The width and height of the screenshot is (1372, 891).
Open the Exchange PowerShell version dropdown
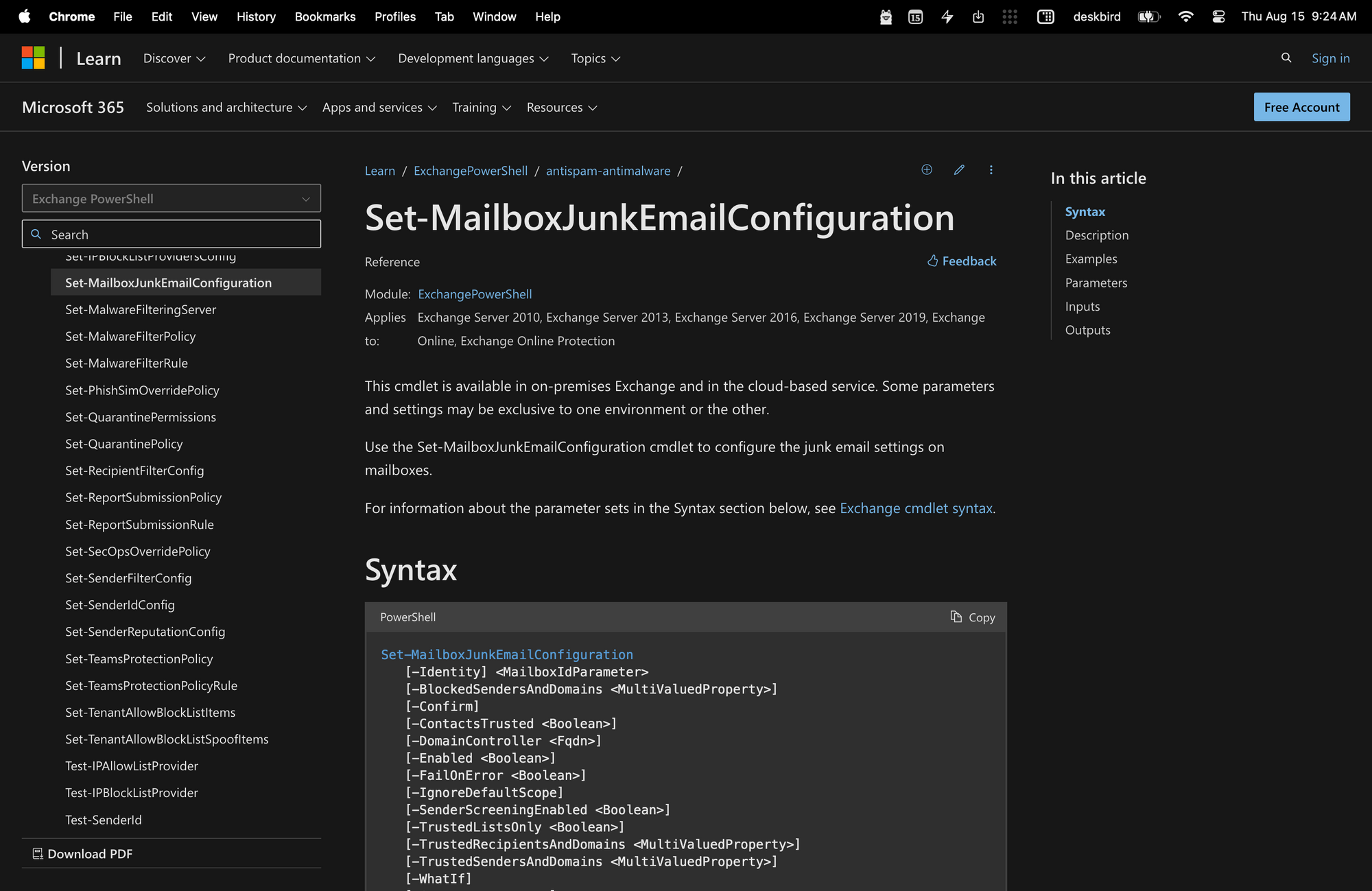pos(171,198)
